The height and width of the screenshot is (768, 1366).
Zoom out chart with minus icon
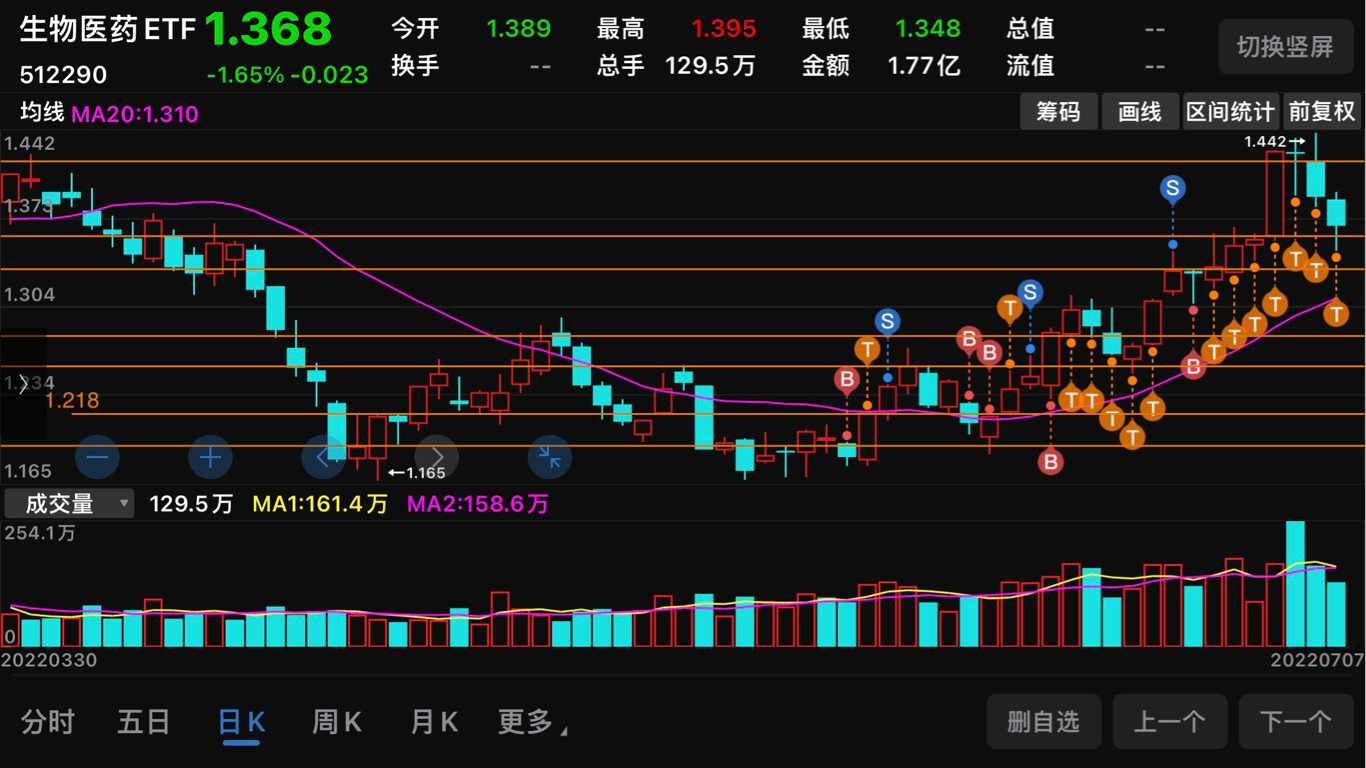pos(97,458)
